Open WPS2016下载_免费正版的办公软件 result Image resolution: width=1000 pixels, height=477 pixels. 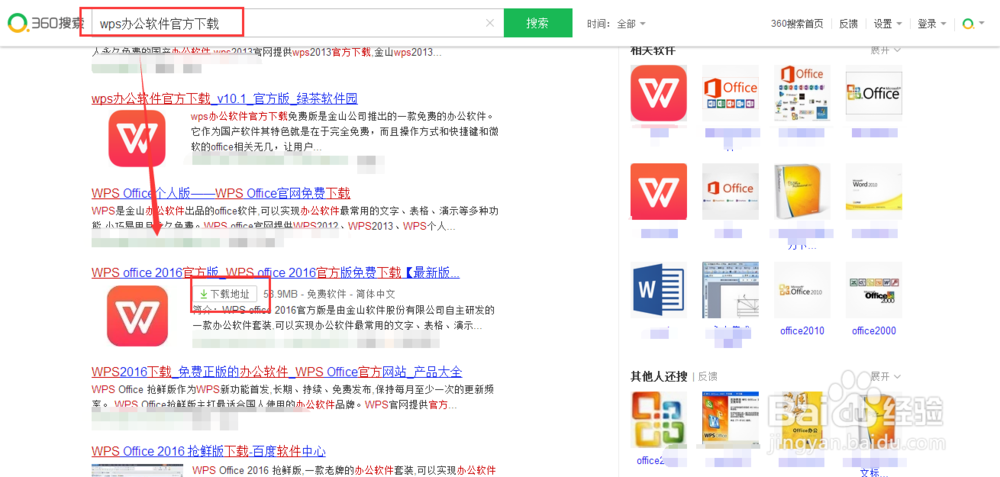click(x=277, y=372)
